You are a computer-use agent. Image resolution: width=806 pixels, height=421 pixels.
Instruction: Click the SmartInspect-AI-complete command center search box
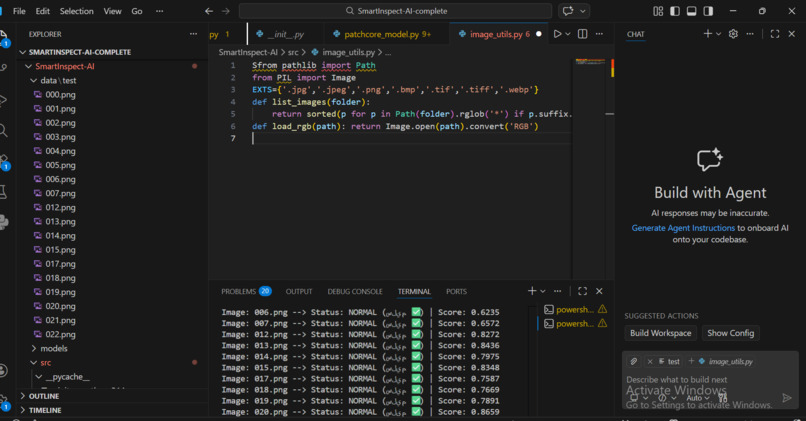pyautogui.click(x=395, y=11)
